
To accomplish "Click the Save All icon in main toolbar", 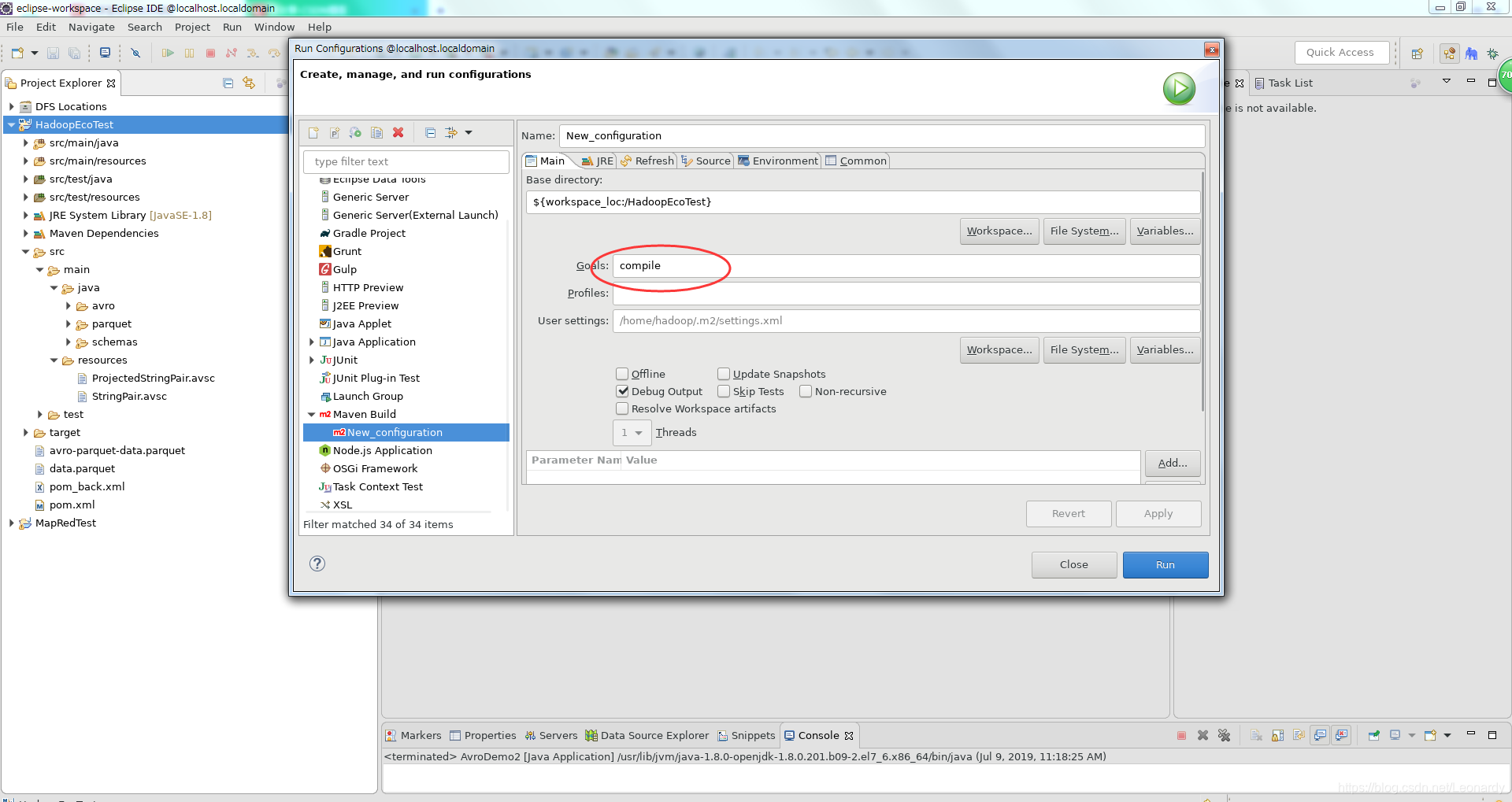I will point(74,53).
